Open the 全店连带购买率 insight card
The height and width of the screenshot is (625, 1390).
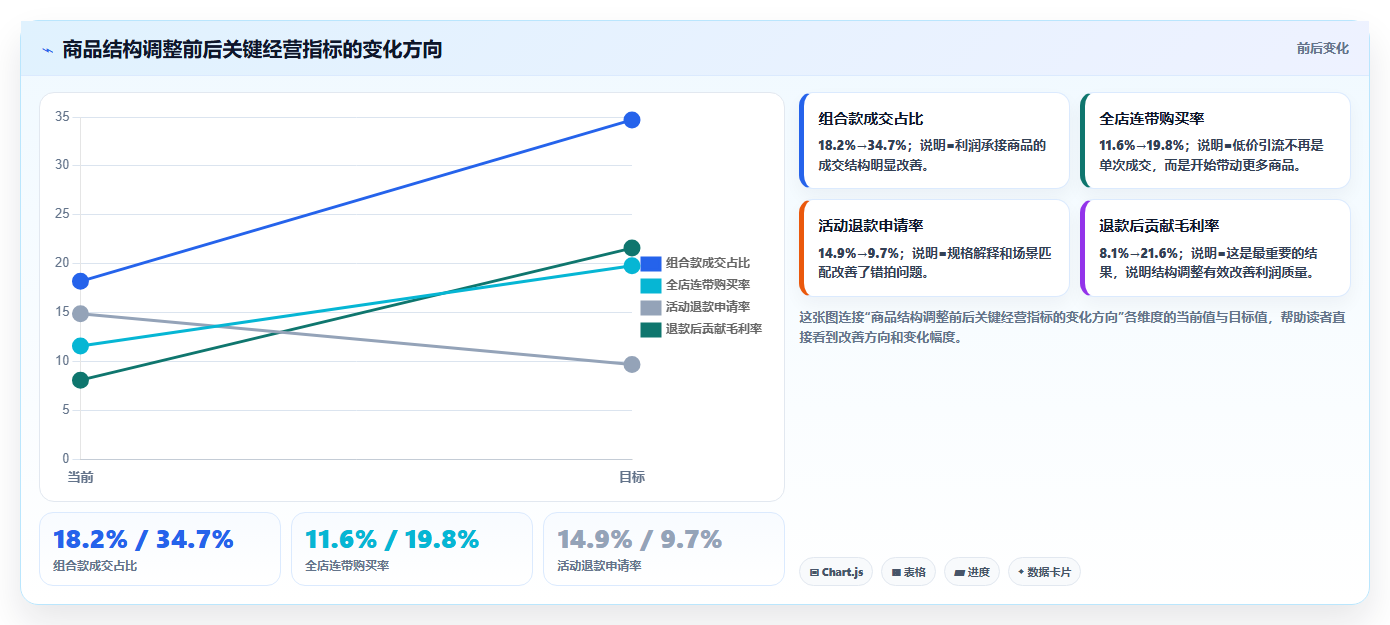(1215, 140)
